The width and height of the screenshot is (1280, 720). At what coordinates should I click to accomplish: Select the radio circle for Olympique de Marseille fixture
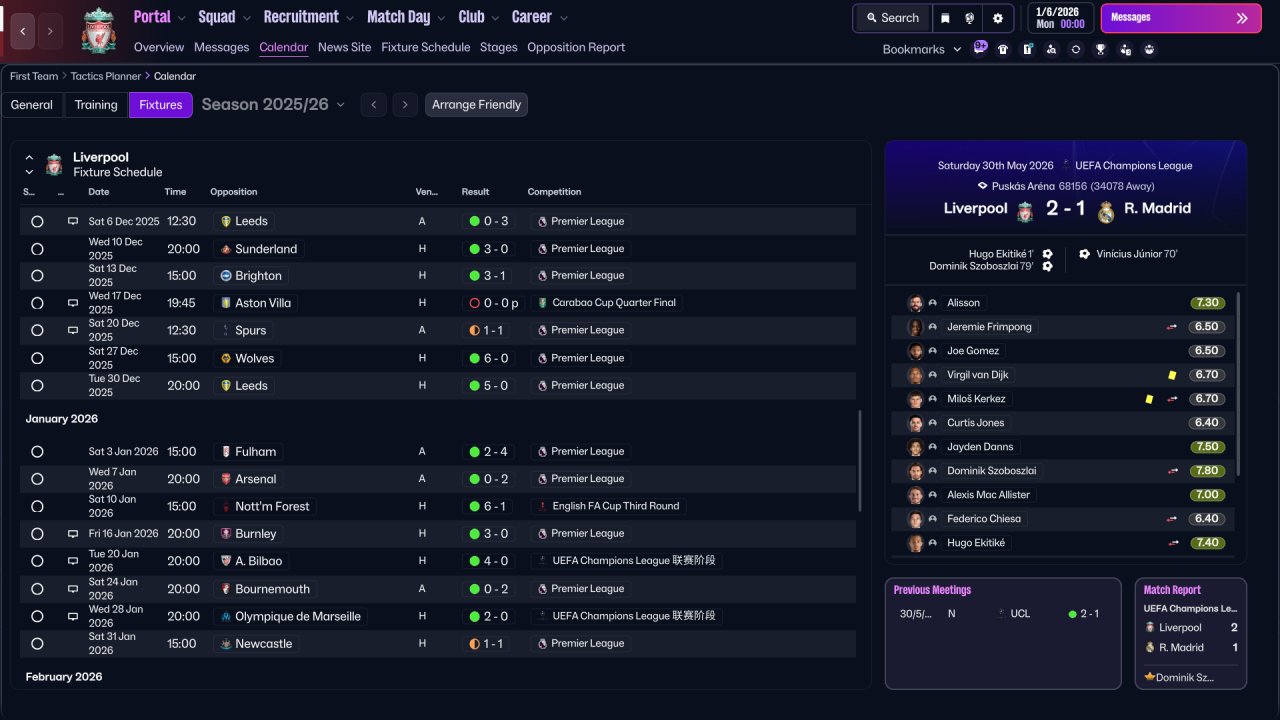(x=37, y=617)
